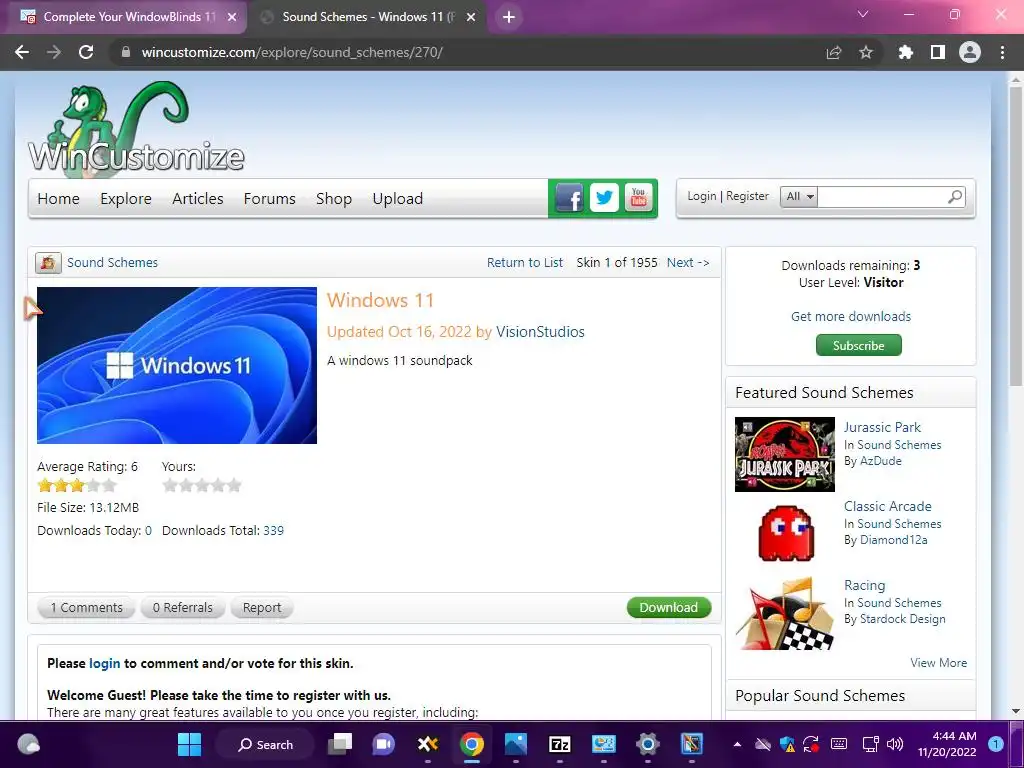Click inside the site search input field
The width and height of the screenshot is (1024, 768).
(881, 197)
